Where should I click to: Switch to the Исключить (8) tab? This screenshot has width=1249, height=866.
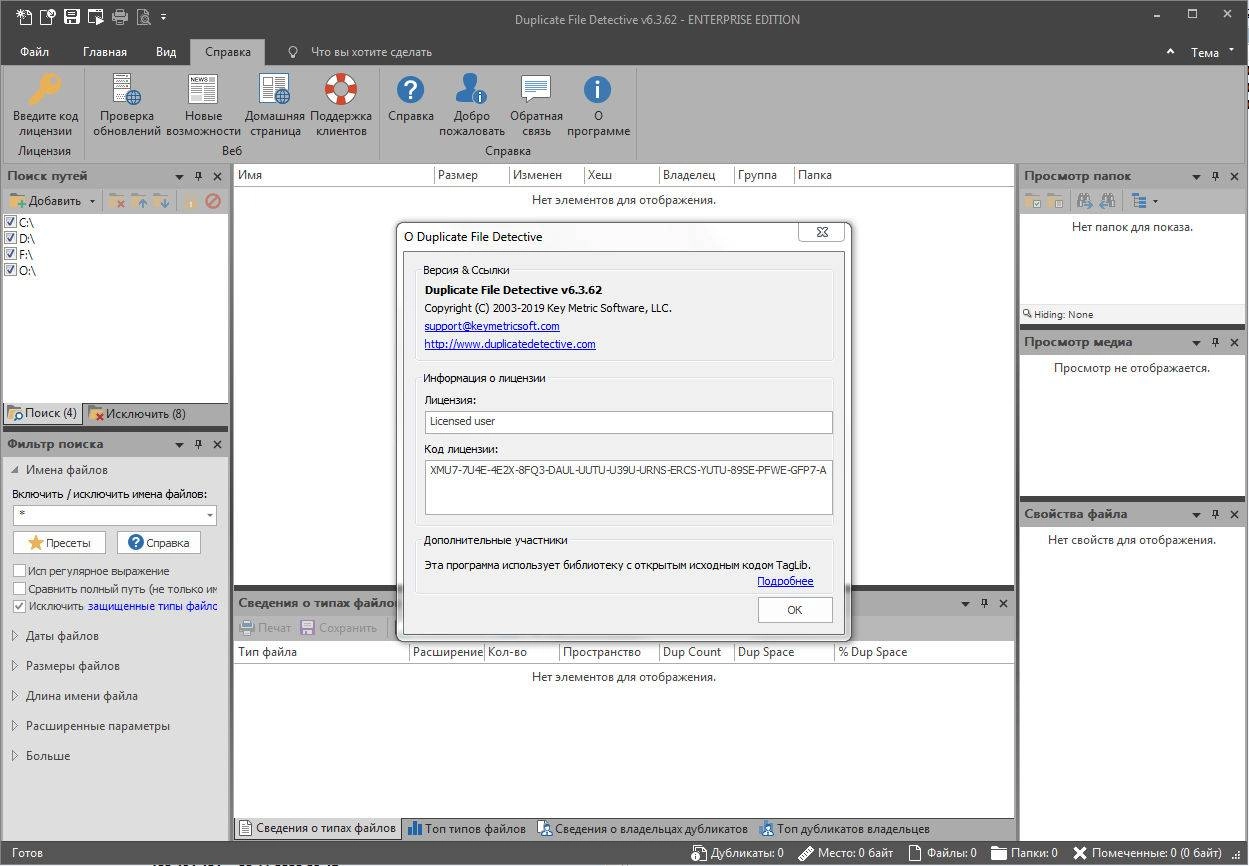137,413
